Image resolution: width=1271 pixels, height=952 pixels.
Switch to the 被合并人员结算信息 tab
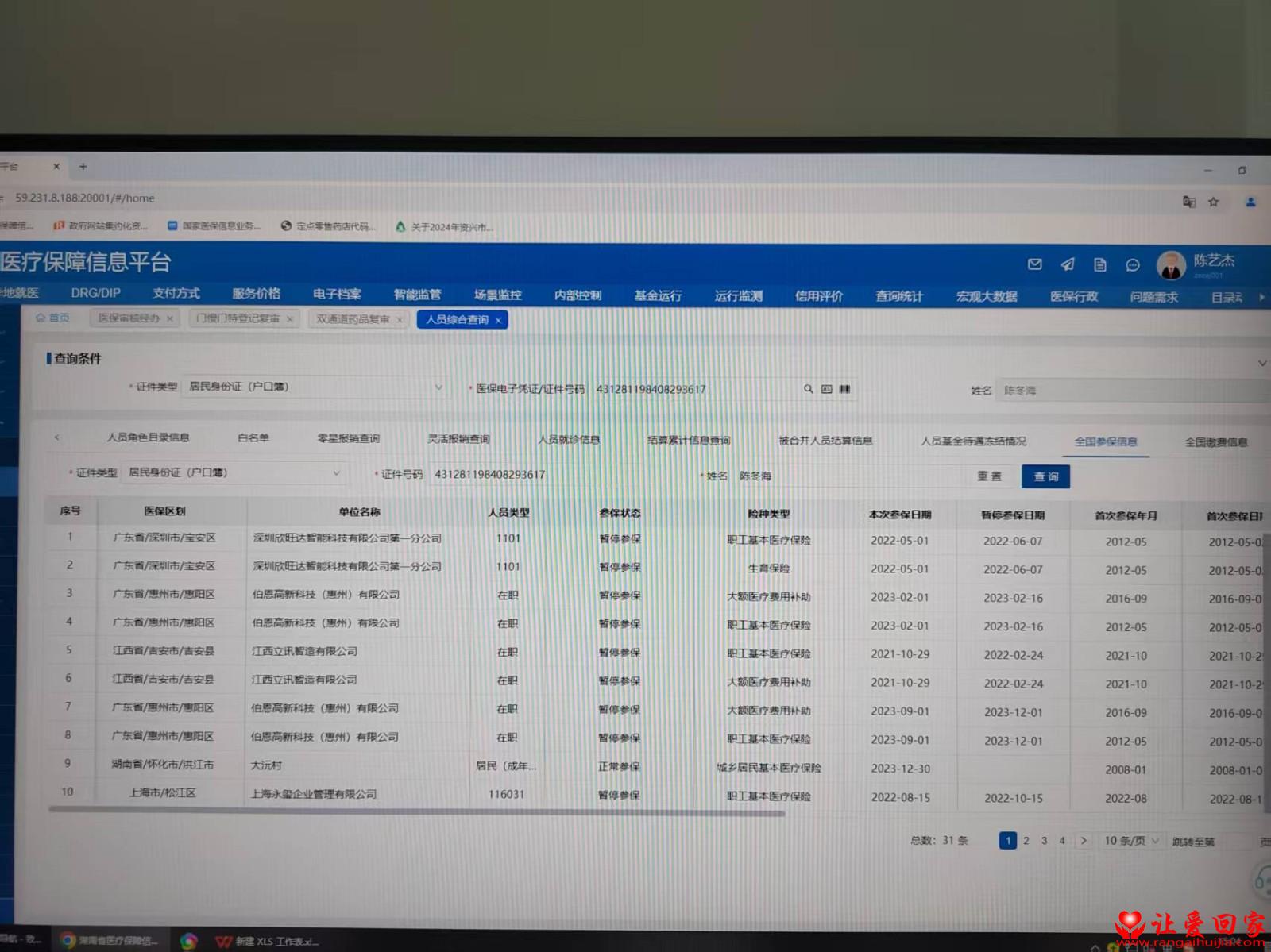click(825, 440)
